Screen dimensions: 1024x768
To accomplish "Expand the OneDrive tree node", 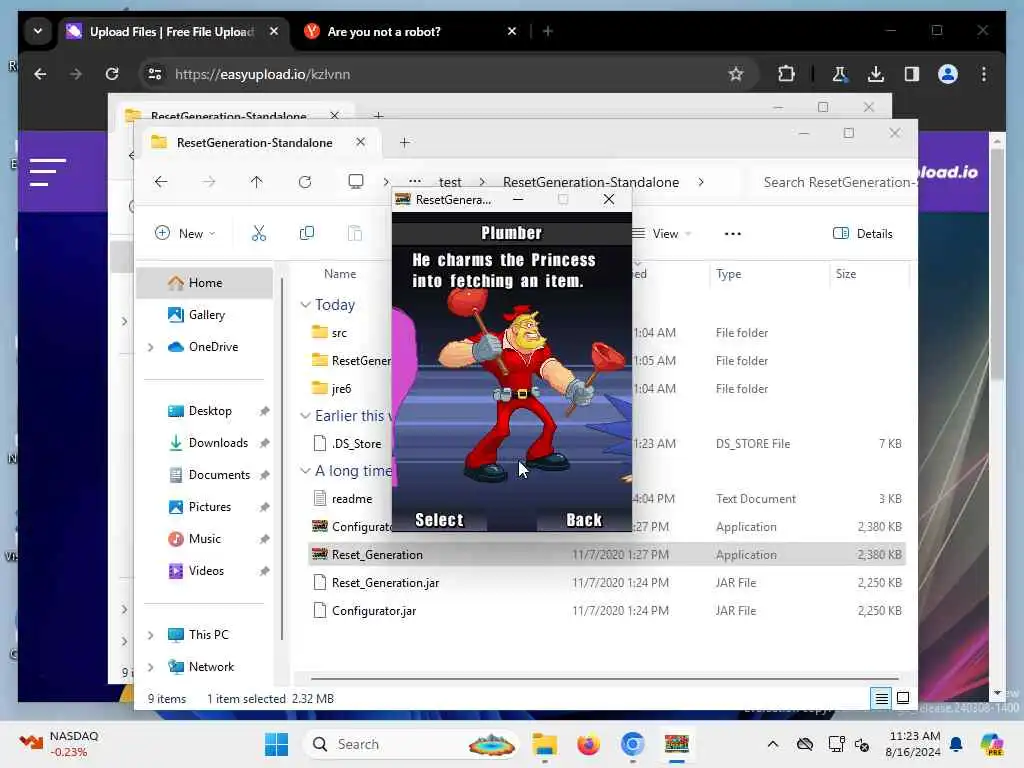I will point(151,347).
